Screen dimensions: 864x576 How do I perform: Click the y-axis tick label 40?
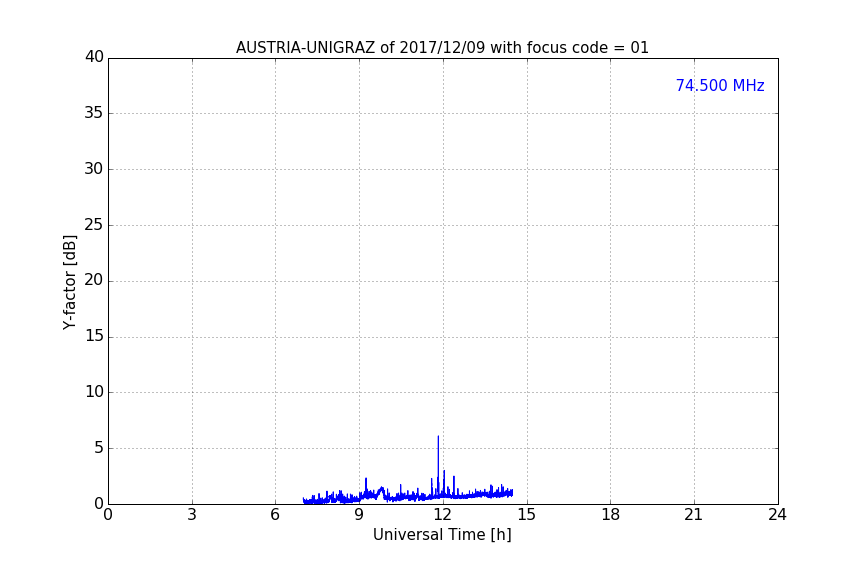[x=94, y=57]
